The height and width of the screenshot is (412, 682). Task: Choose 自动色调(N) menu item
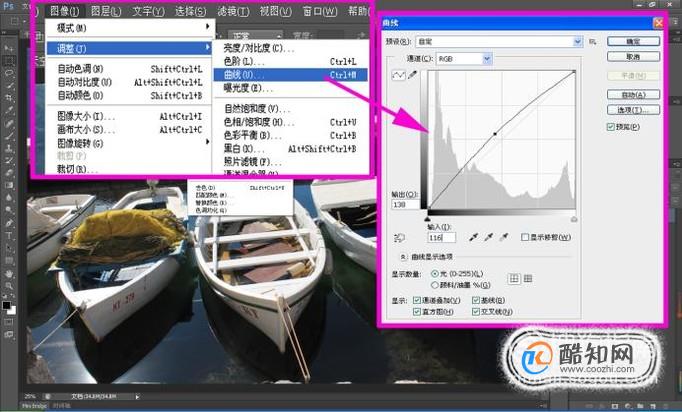[x=130, y=69]
